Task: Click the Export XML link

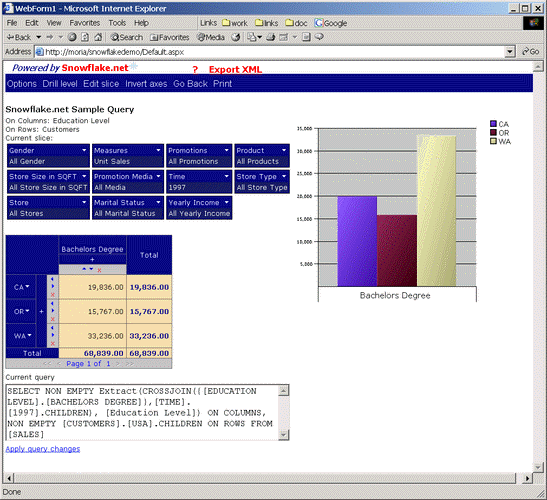Action: click(x=235, y=70)
